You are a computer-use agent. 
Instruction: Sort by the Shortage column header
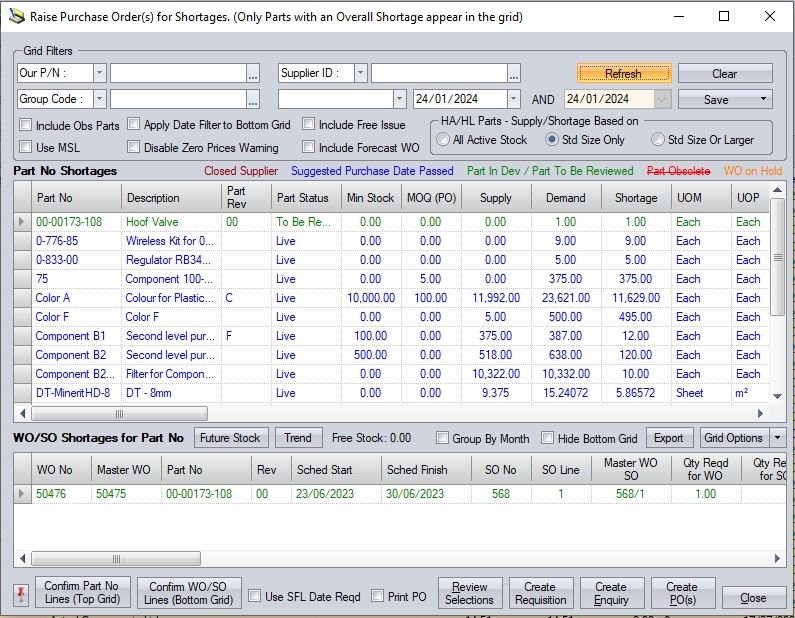pyautogui.click(x=636, y=198)
